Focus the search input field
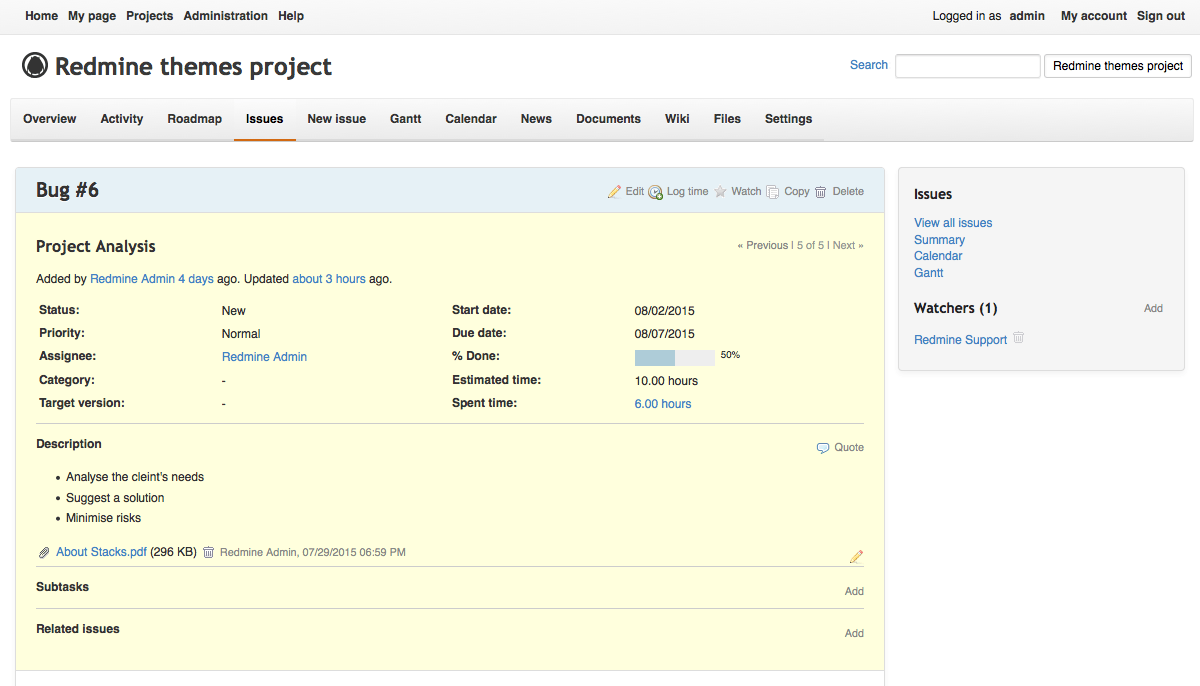The image size is (1200, 686). [968, 66]
